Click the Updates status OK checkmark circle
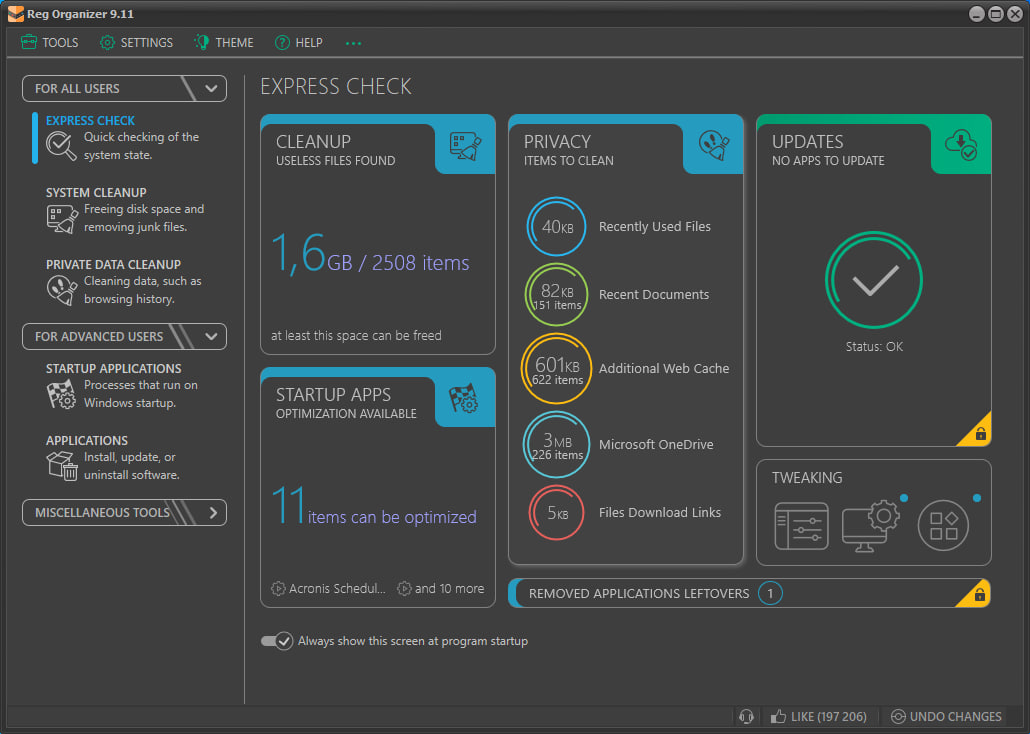Image resolution: width=1030 pixels, height=734 pixels. click(874, 280)
